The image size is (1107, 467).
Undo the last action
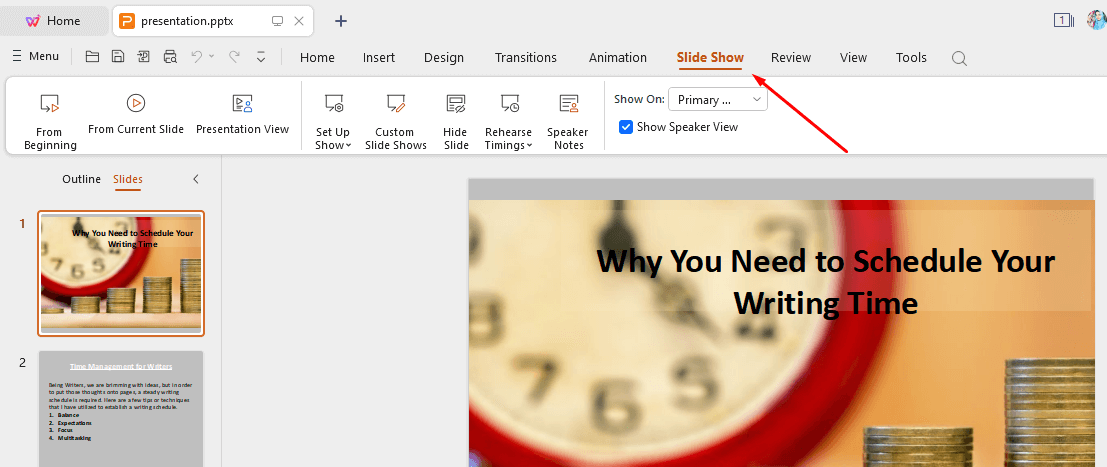point(197,57)
